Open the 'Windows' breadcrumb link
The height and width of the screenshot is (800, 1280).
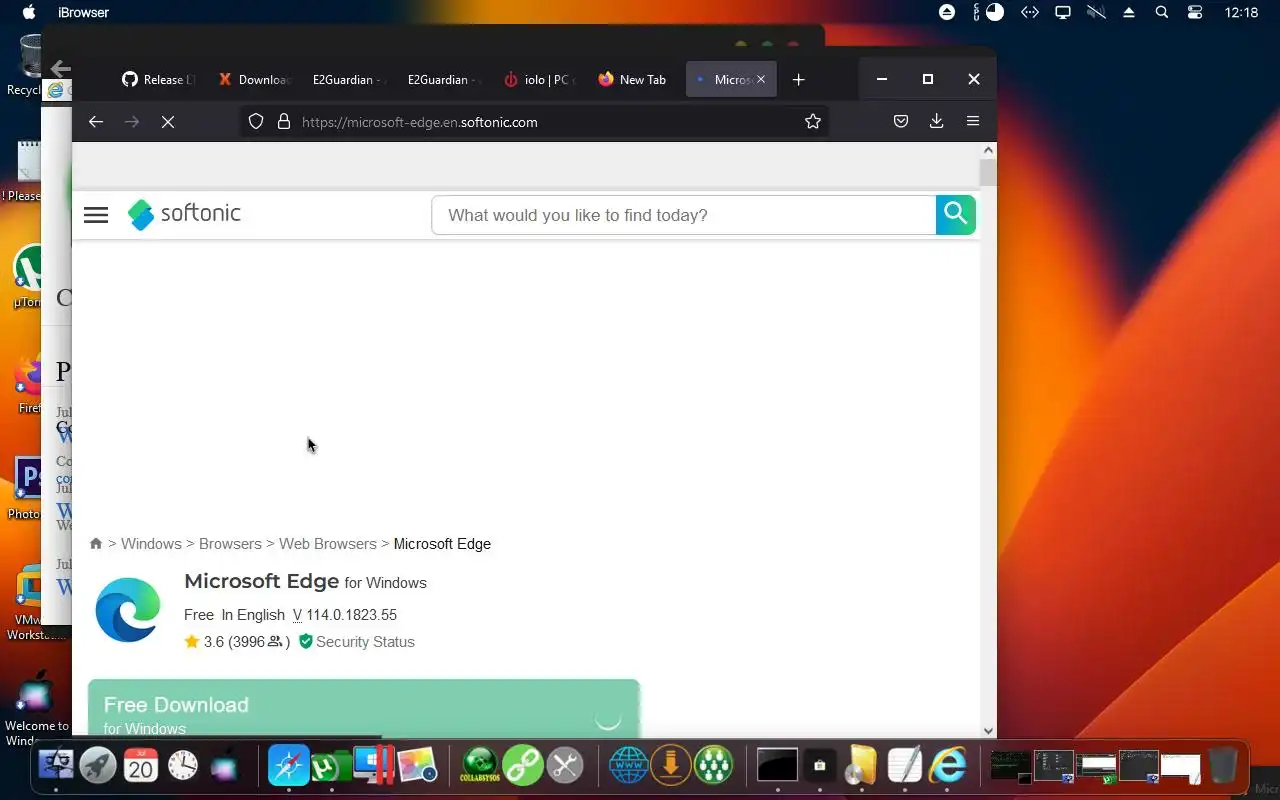tap(151, 544)
